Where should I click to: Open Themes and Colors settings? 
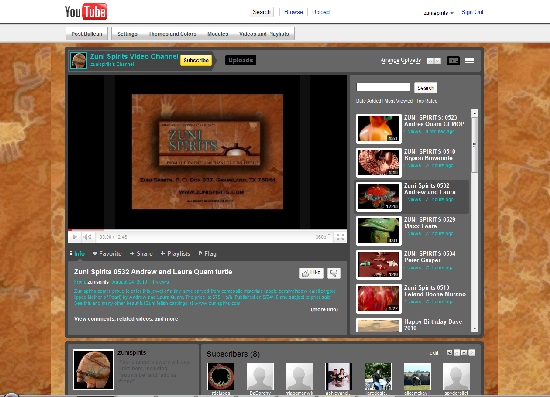[173, 34]
